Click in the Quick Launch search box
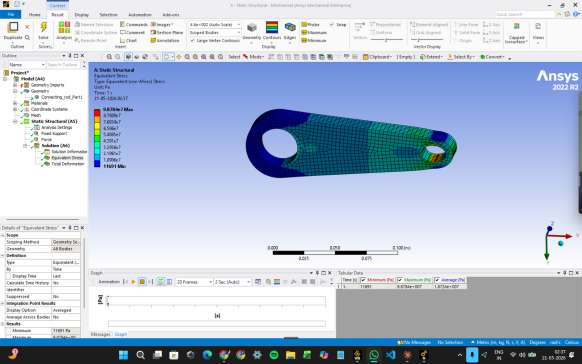 [525, 14]
